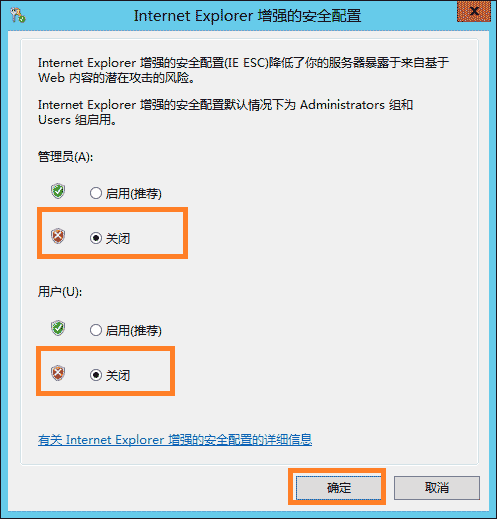Click the 启用(推荐) label under 用户
Image resolution: width=497 pixels, height=519 pixels.
tap(134, 330)
